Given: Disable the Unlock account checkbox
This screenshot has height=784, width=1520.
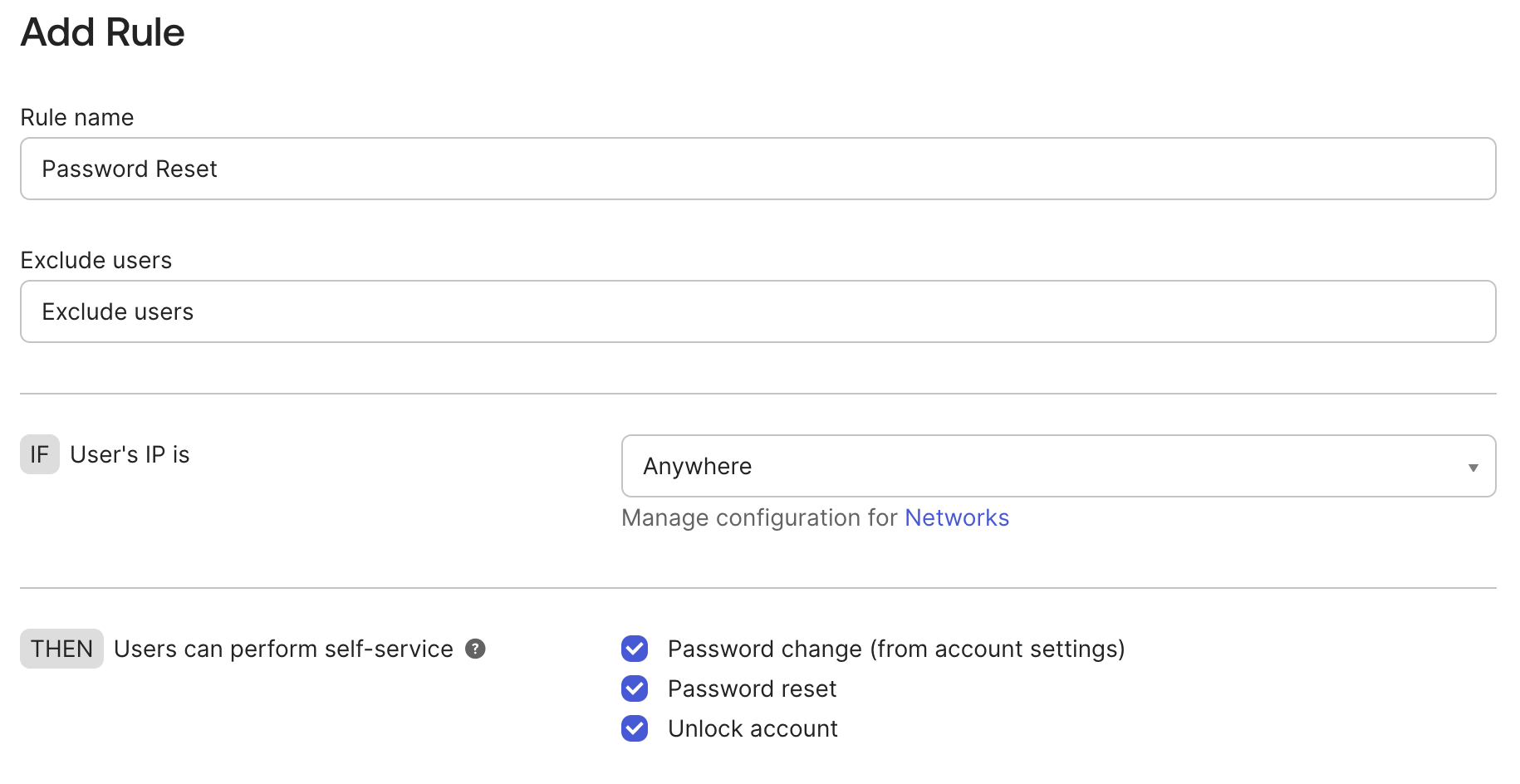Looking at the screenshot, I should 635,728.
